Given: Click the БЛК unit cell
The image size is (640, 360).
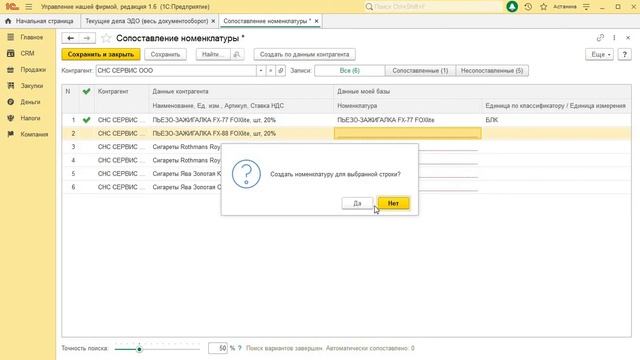Looking at the screenshot, I should click(x=556, y=120).
